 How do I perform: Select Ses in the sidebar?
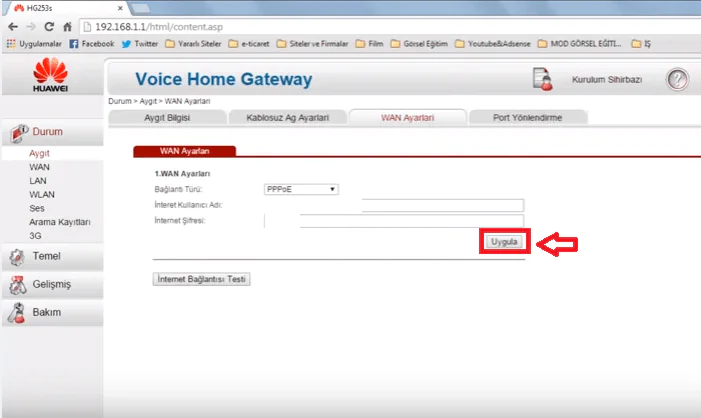37,208
